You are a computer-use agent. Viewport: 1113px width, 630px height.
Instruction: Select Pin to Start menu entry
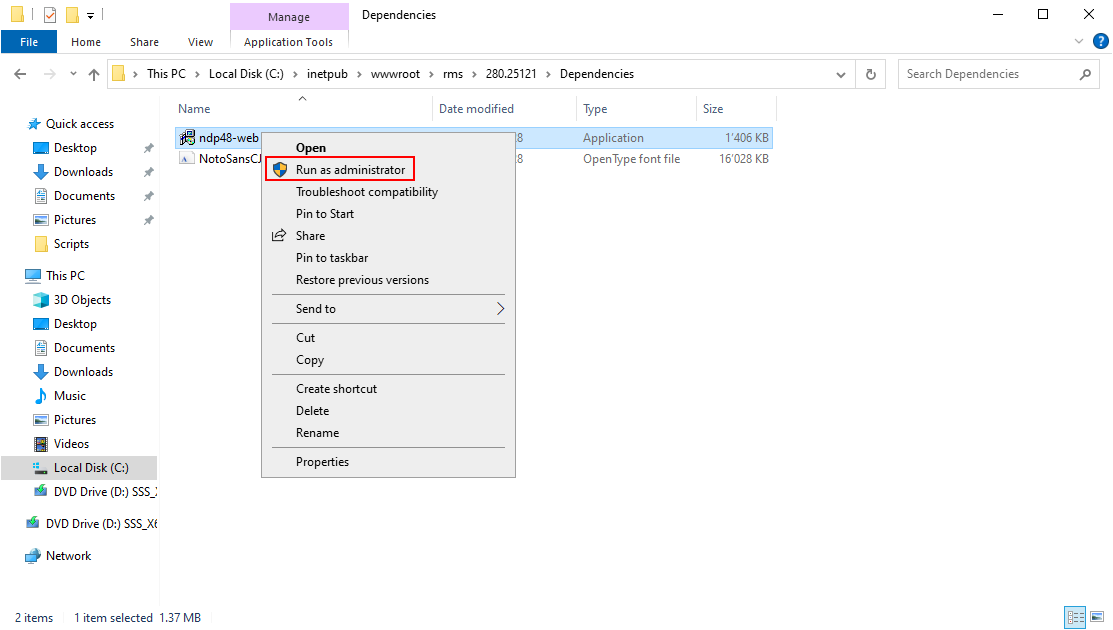tap(388, 214)
